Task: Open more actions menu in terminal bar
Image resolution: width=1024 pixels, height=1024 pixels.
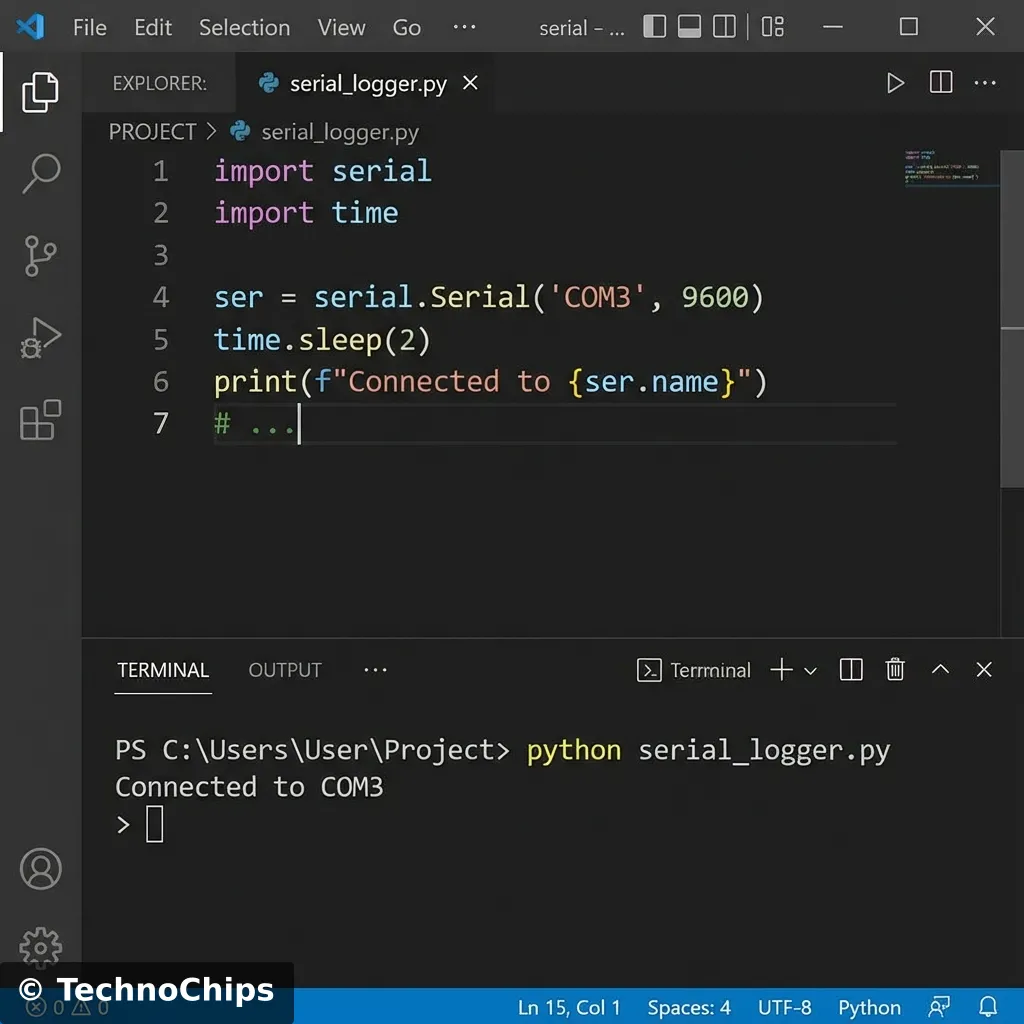Action: (375, 670)
